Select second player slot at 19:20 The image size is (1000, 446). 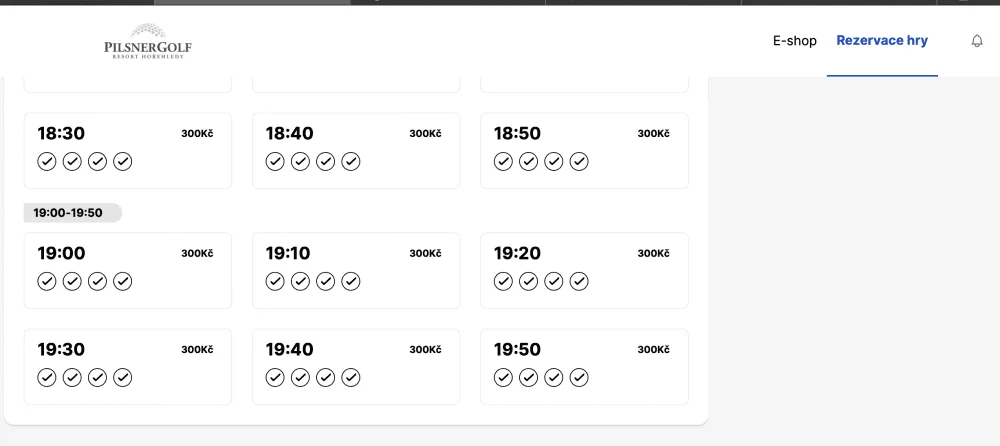(x=528, y=281)
